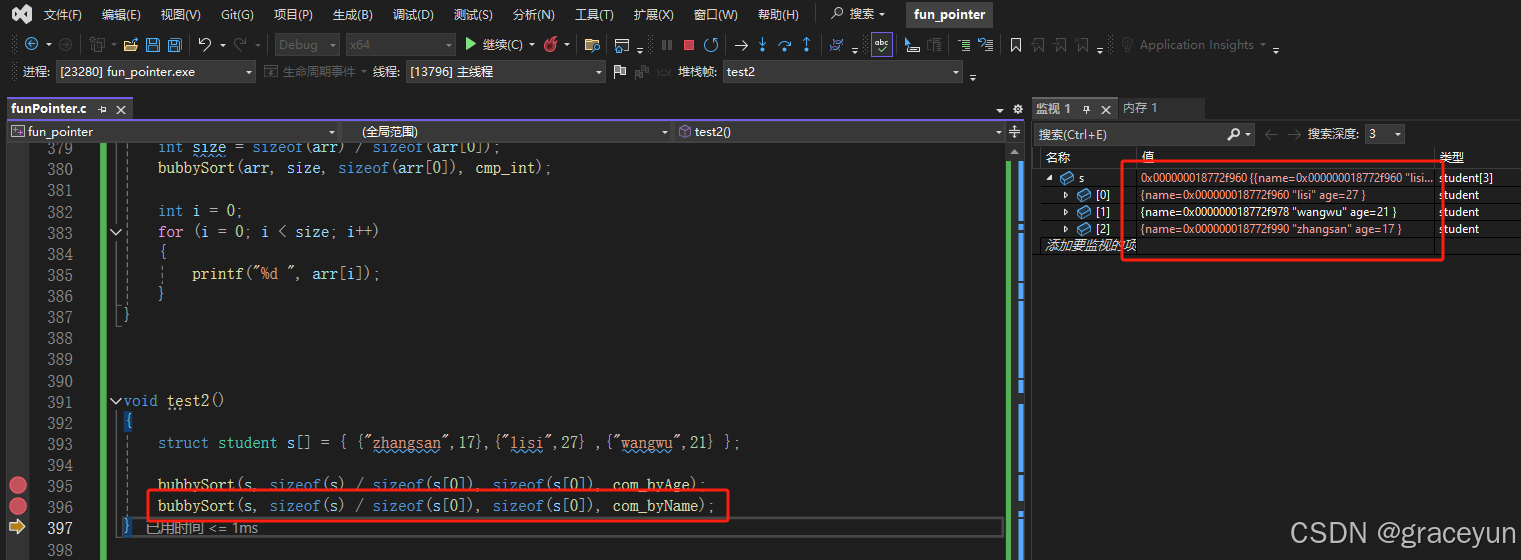Viewport: 1521px width, 560px height.
Task: Click the search magnifier in watch panel
Action: (1234, 134)
